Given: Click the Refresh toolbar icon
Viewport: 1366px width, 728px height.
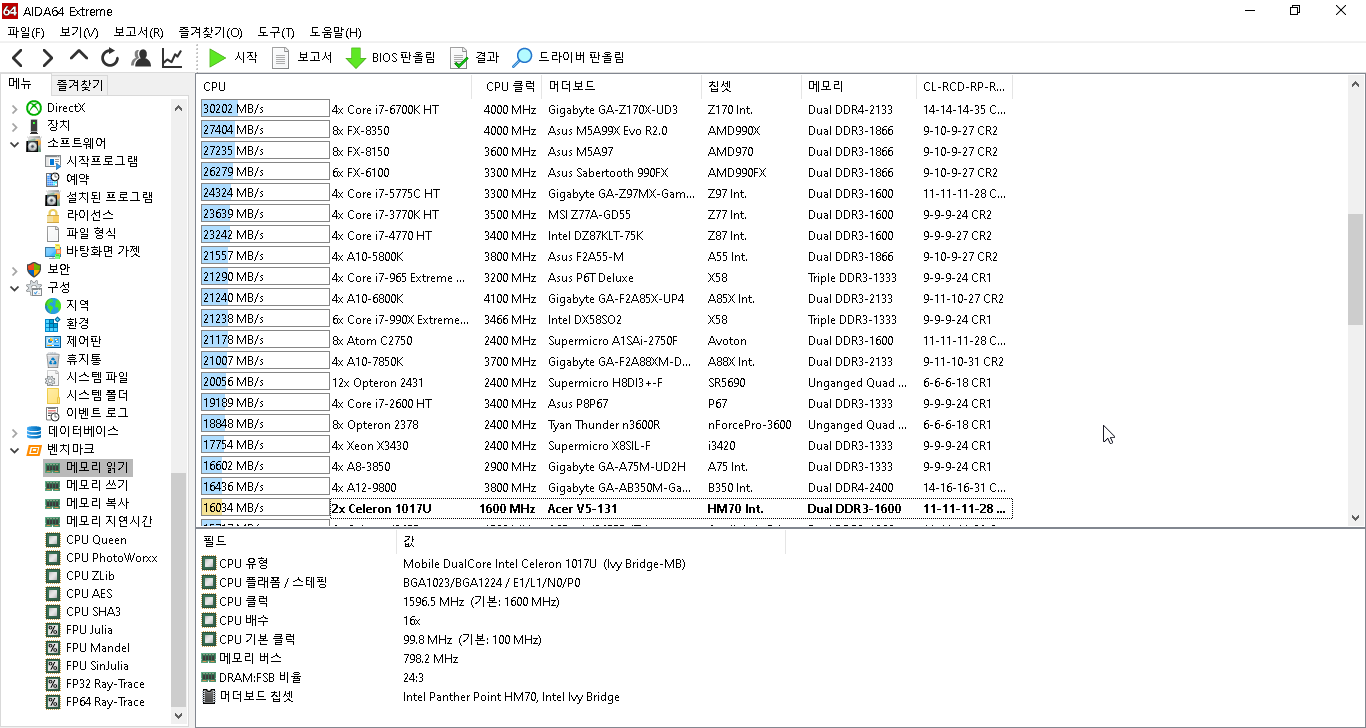Looking at the screenshot, I should coord(110,58).
